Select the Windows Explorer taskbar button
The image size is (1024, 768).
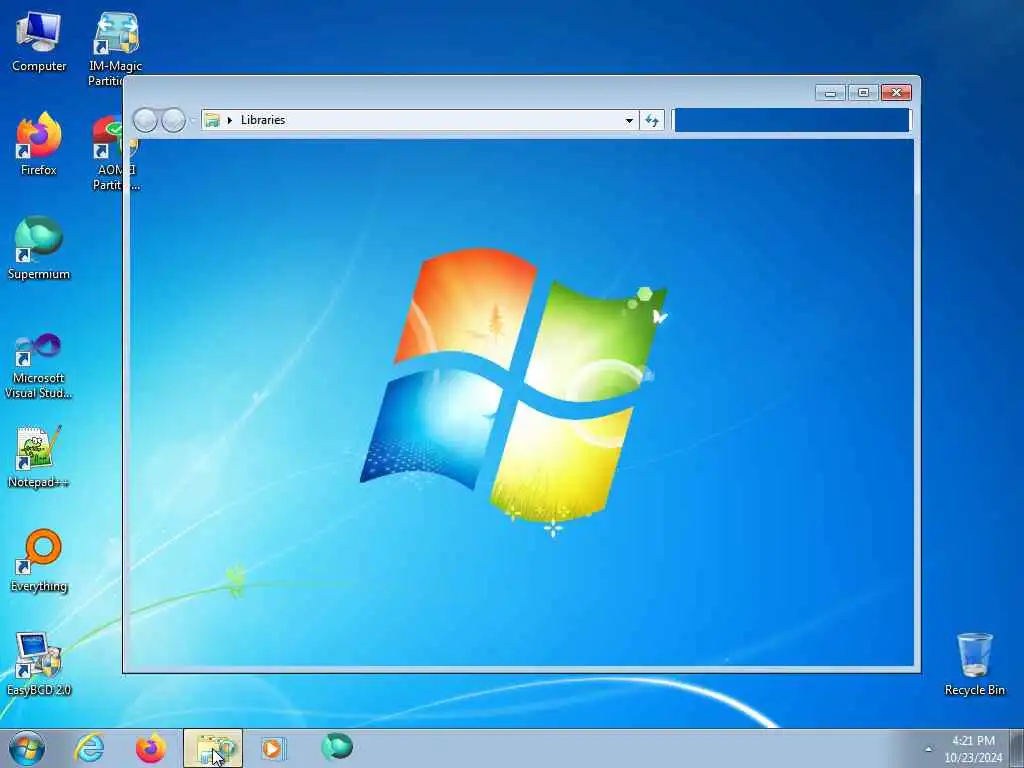tap(213, 748)
